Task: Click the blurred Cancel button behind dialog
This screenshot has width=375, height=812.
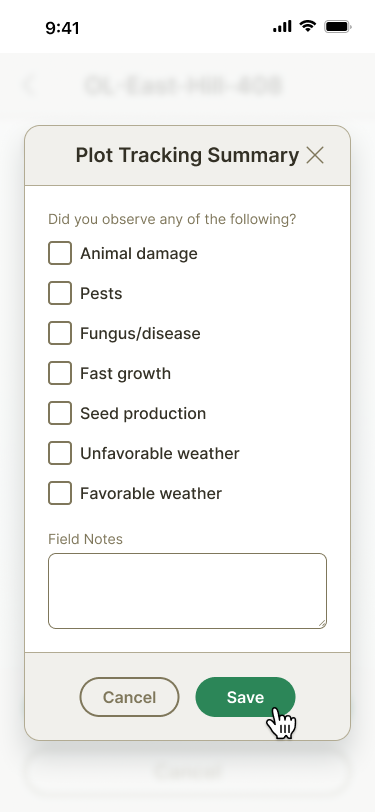Action: pos(188,771)
